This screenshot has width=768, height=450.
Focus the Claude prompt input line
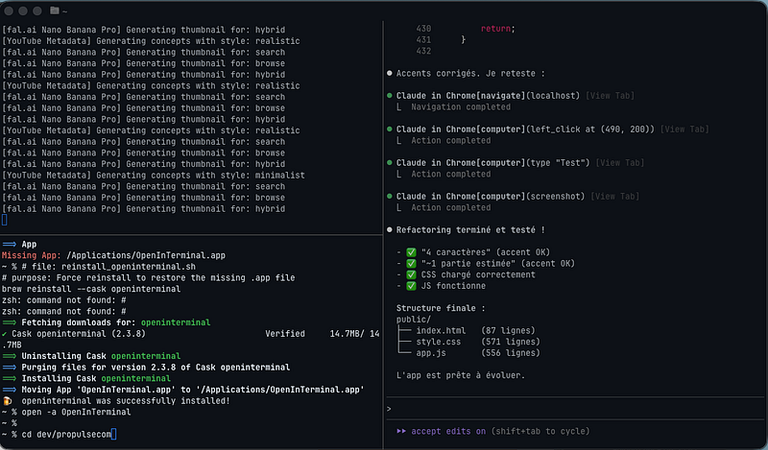click(575, 409)
